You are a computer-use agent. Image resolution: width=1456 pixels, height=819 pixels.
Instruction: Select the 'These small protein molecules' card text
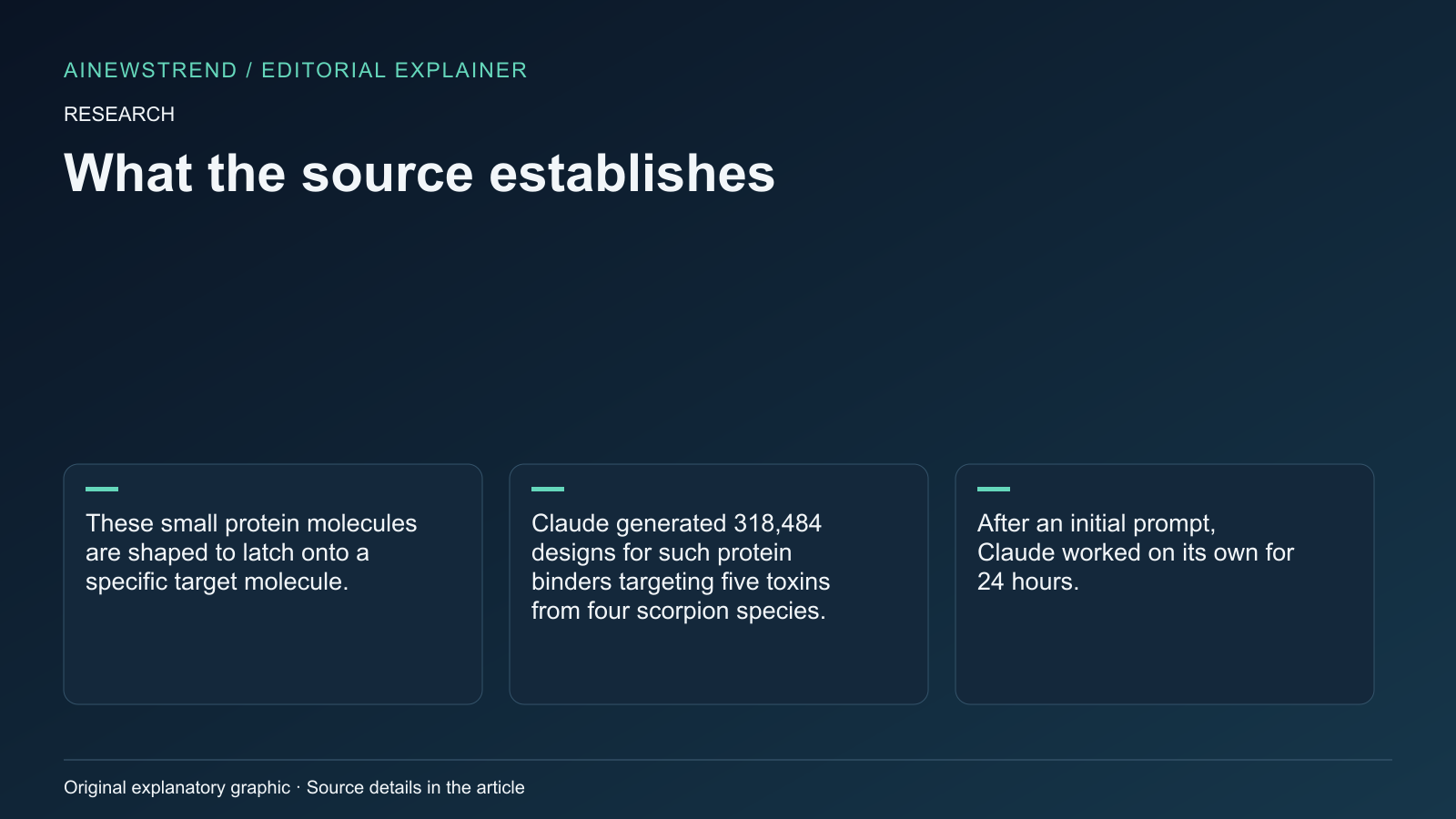pyautogui.click(x=251, y=552)
